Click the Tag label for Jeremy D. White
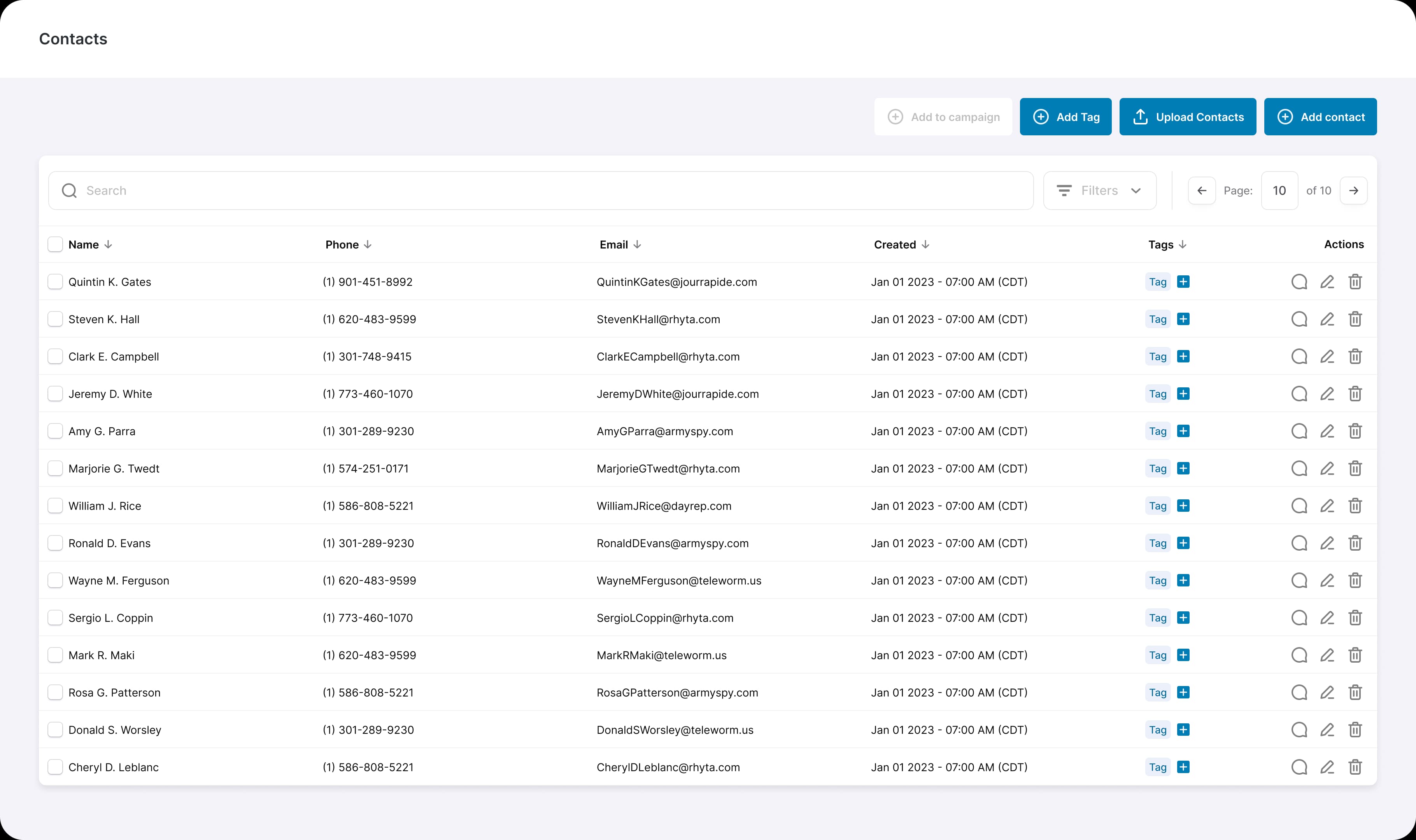1416x840 pixels. tap(1158, 394)
